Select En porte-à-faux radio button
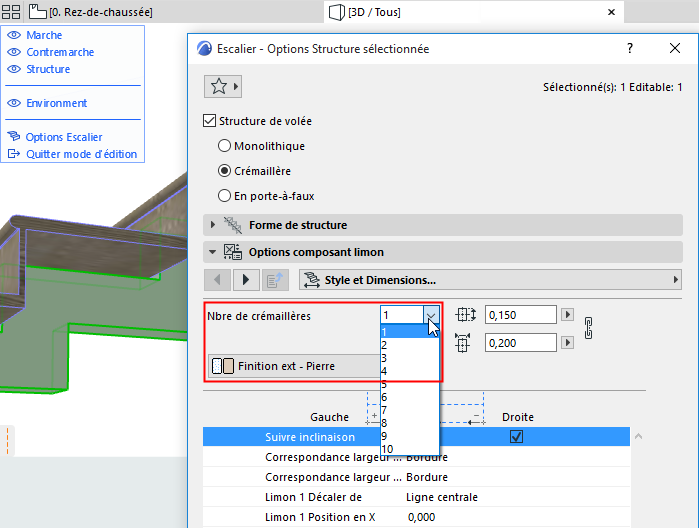The width and height of the screenshot is (699, 528). point(224,196)
